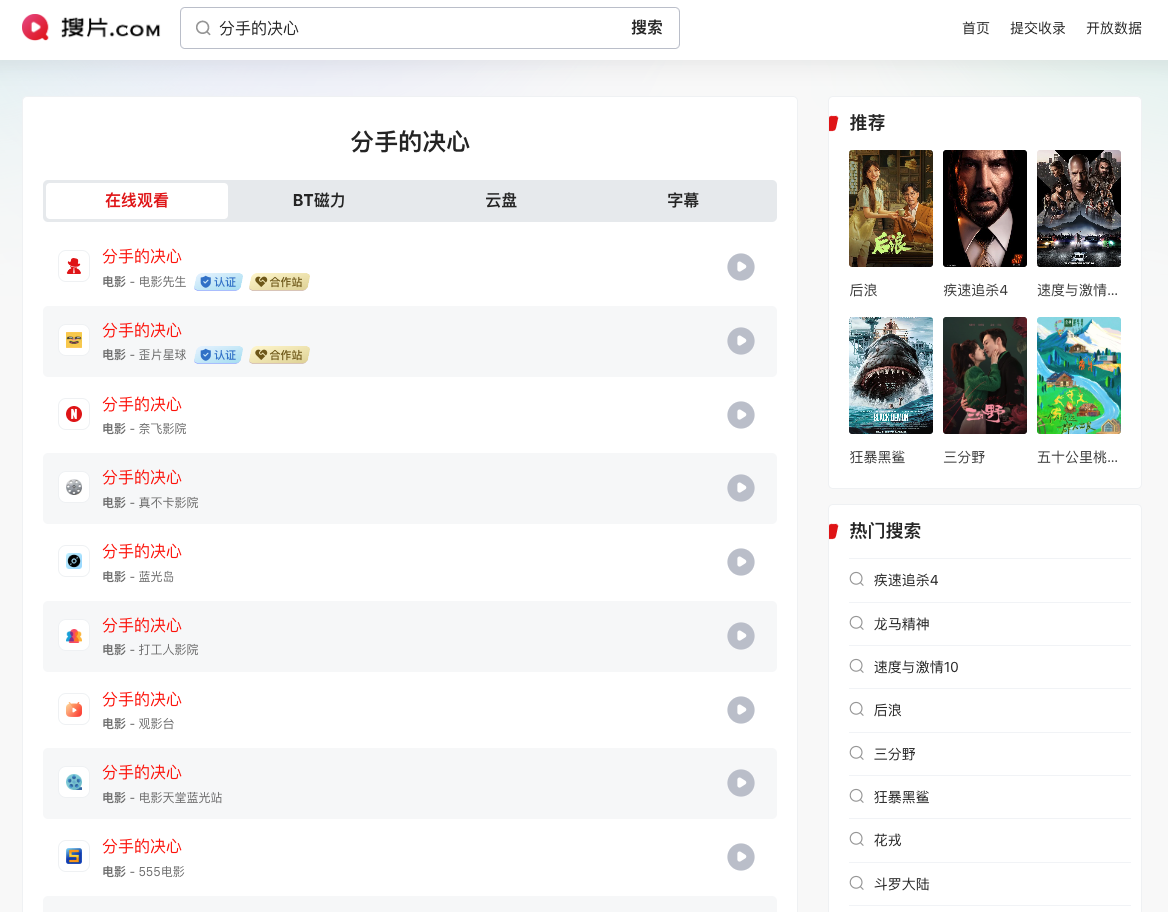Click 电影 - 打工人影院 source text
This screenshot has width=1168, height=912.
(150, 650)
